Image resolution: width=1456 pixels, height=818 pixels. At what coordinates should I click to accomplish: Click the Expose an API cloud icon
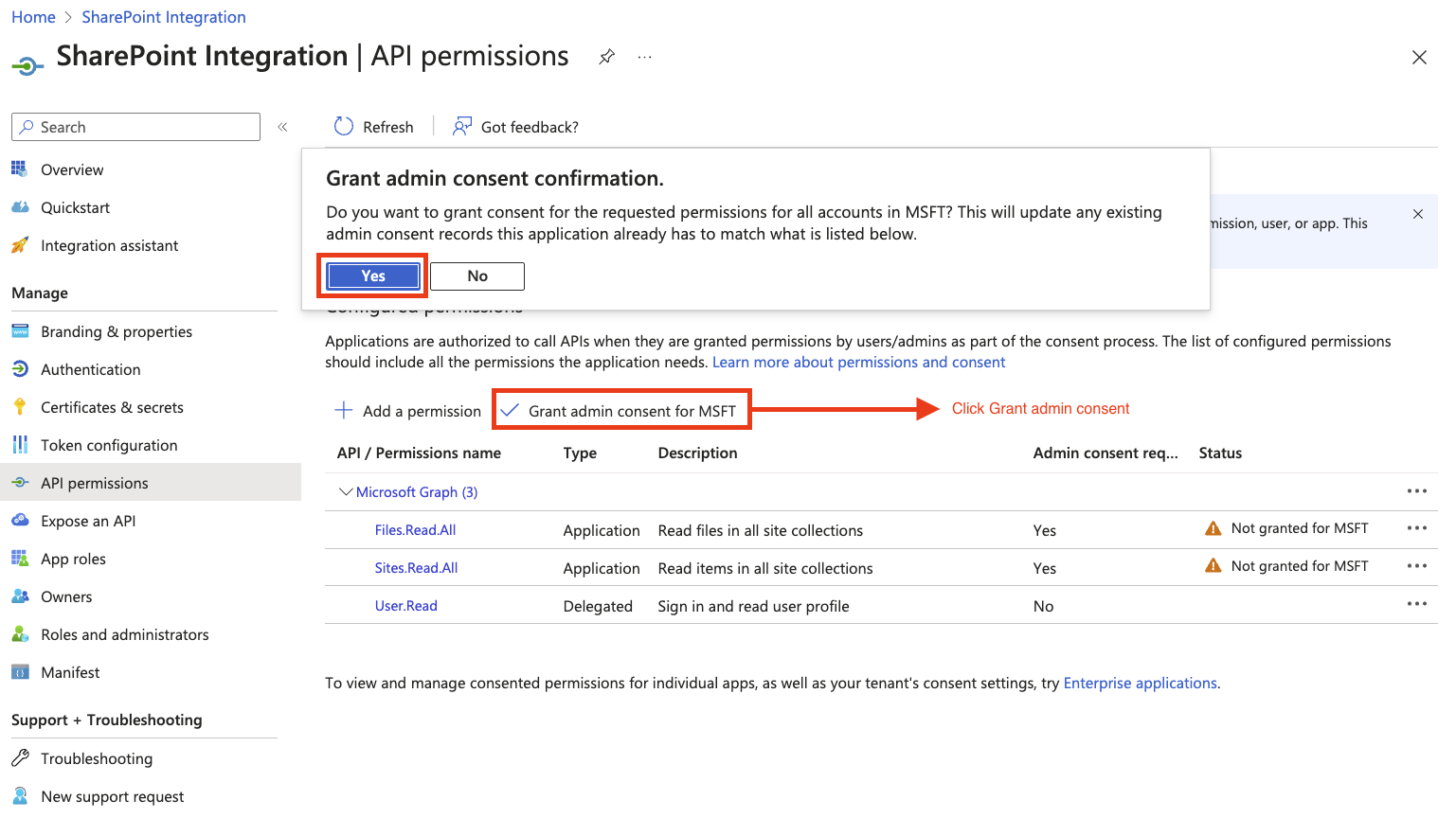(x=20, y=521)
